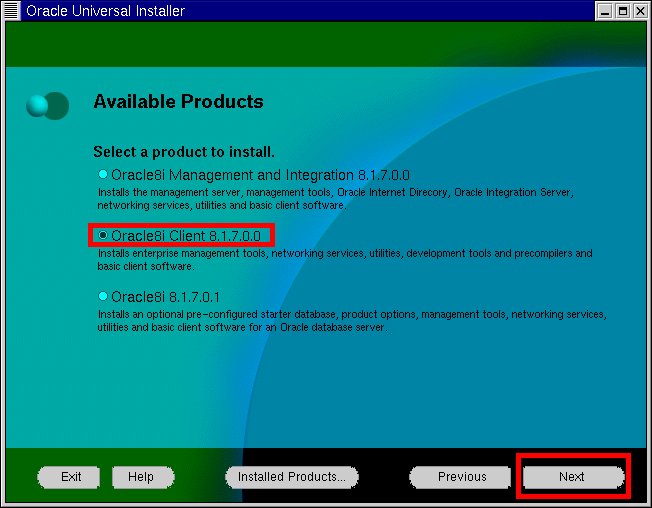652x508 pixels.
Task: Click the 'Select a product to install.' prompt
Action: [x=183, y=152]
